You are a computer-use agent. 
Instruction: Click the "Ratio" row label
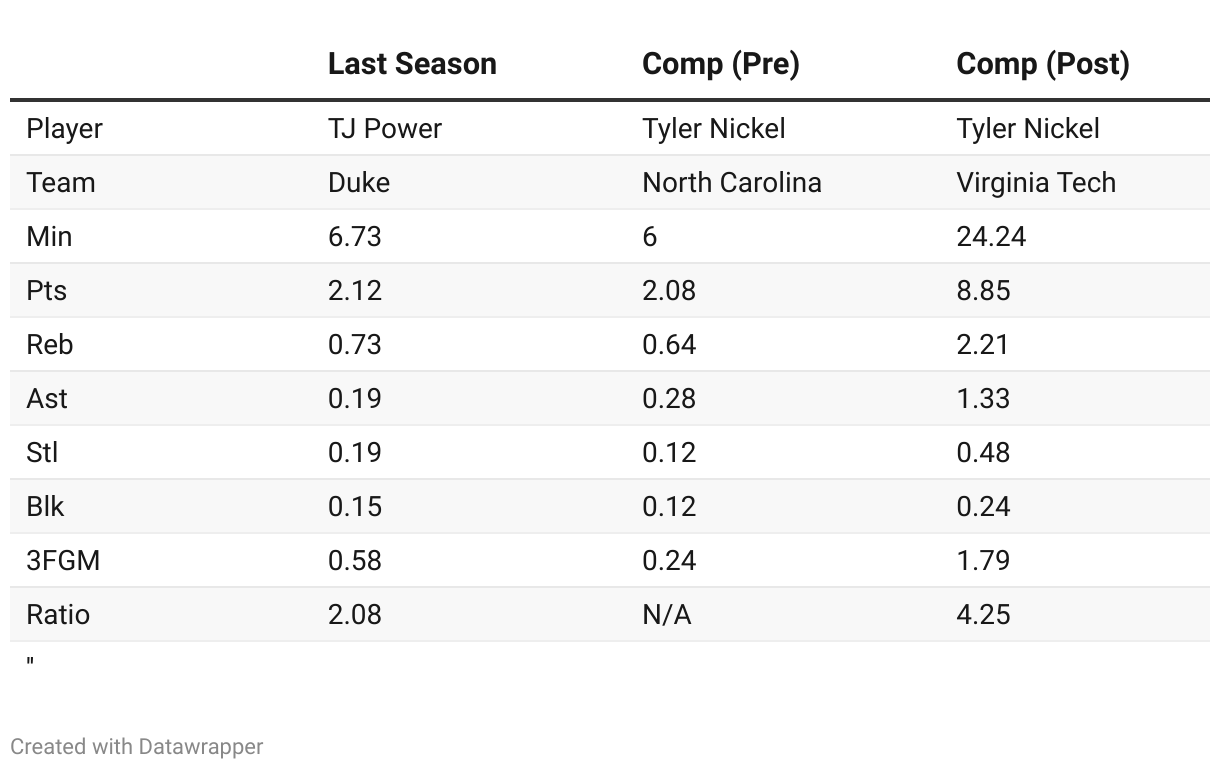pyautogui.click(x=58, y=615)
